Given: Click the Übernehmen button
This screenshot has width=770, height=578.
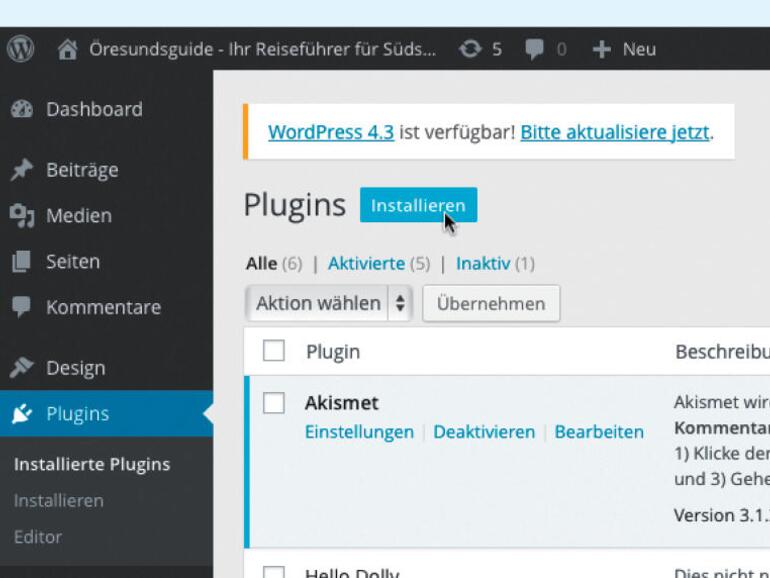Looking at the screenshot, I should pos(491,303).
